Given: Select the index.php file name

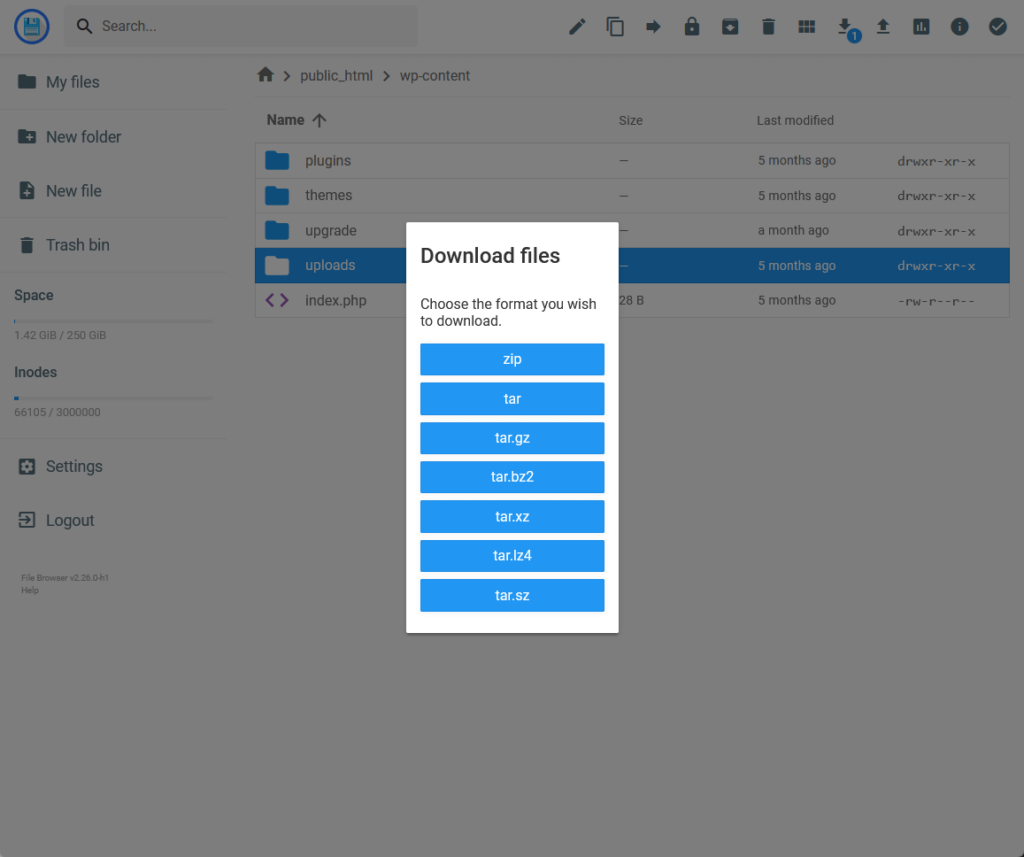Looking at the screenshot, I should point(336,300).
